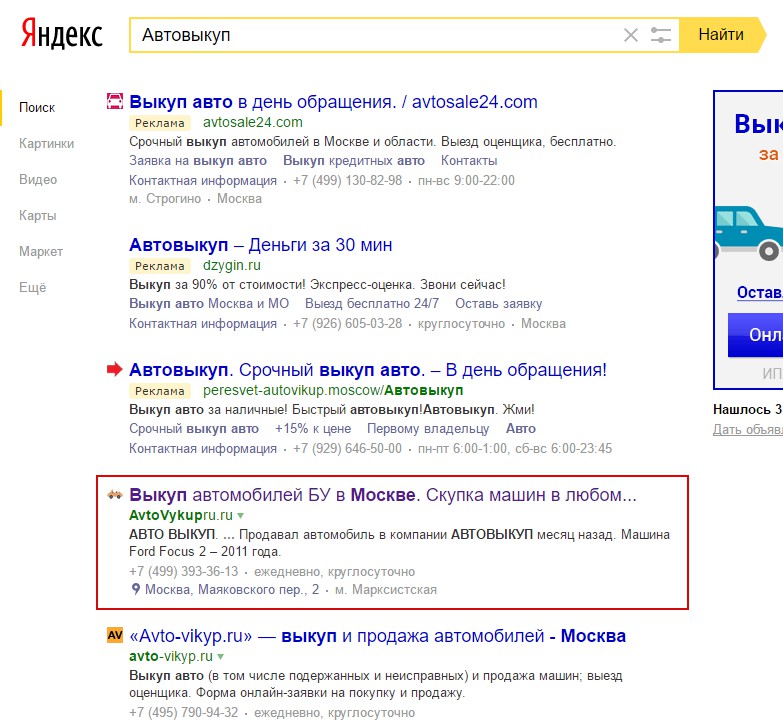
Task: Click the green AvtoVykupru.ru URL
Action: pyautogui.click(x=181, y=515)
